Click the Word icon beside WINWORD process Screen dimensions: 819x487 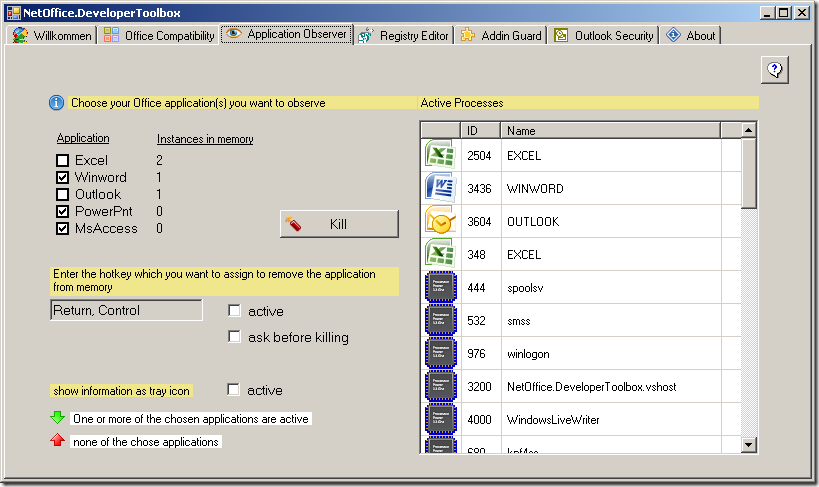(x=440, y=188)
